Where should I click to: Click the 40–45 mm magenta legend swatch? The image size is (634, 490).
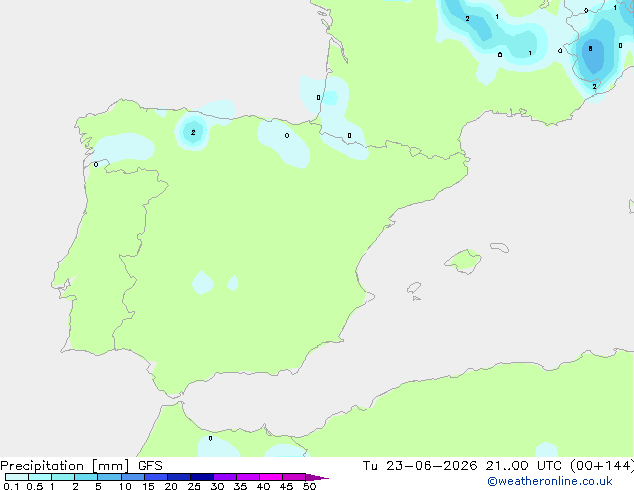click(x=271, y=477)
